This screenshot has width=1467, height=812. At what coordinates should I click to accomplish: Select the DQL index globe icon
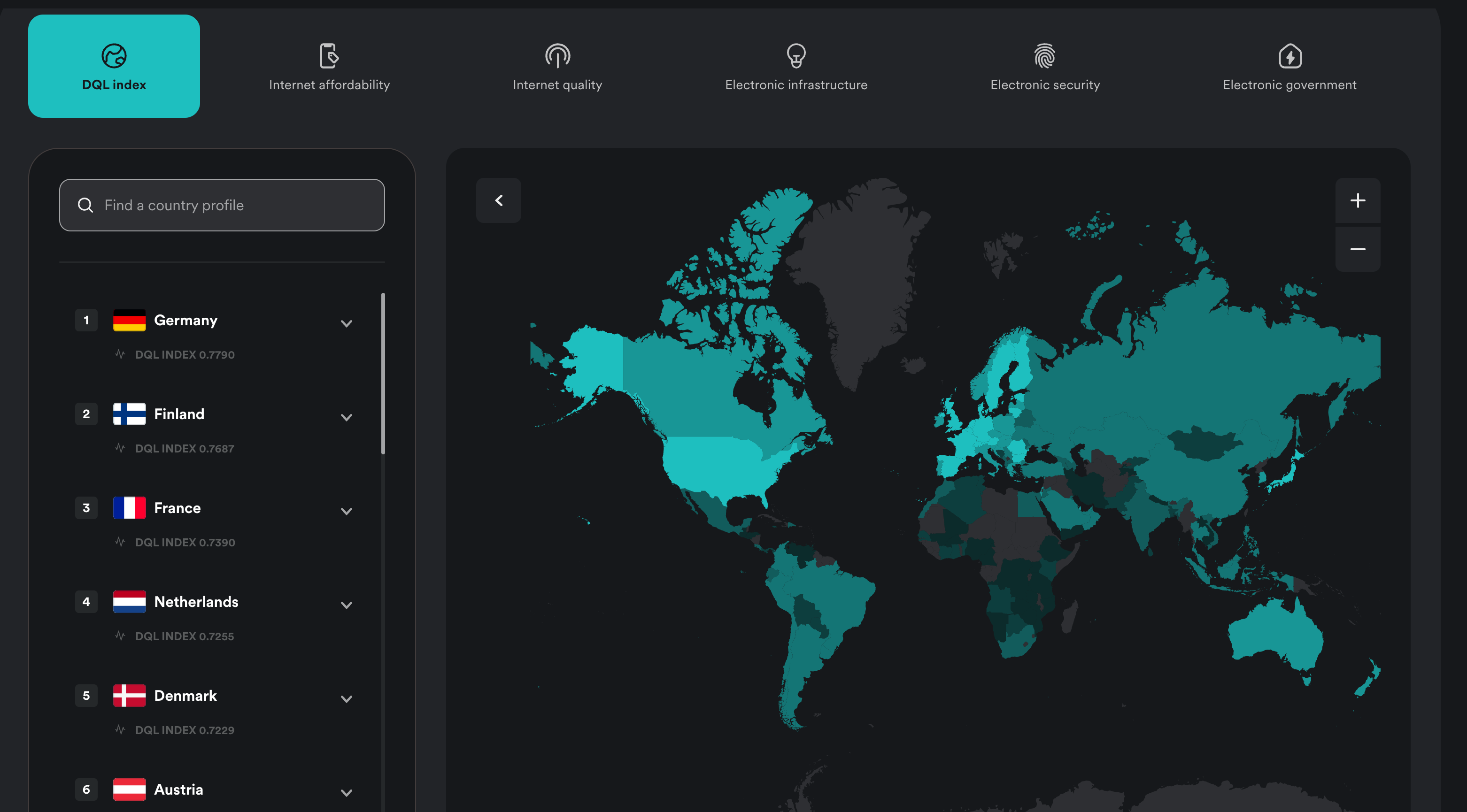coord(114,56)
